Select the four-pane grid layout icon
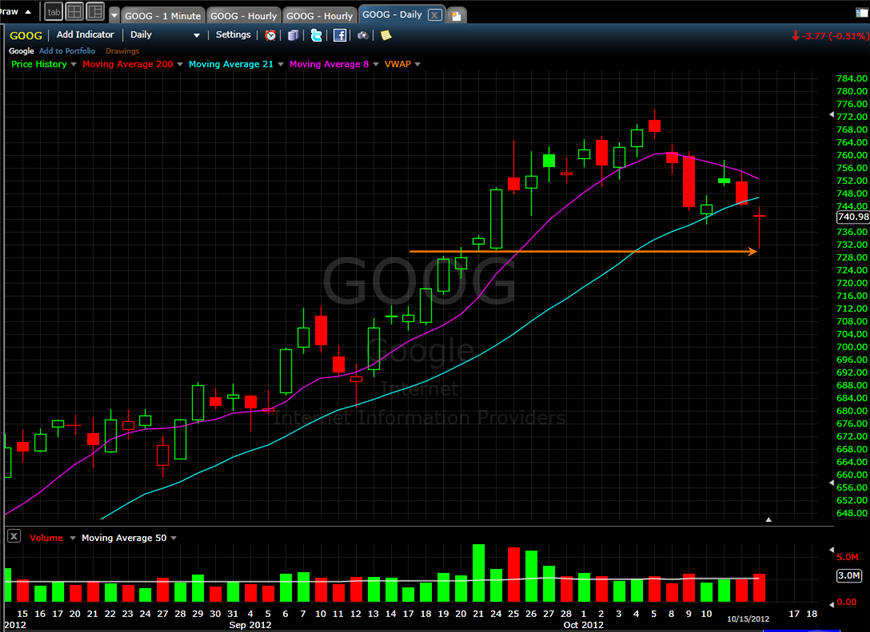This screenshot has height=632, width=870. (x=74, y=12)
